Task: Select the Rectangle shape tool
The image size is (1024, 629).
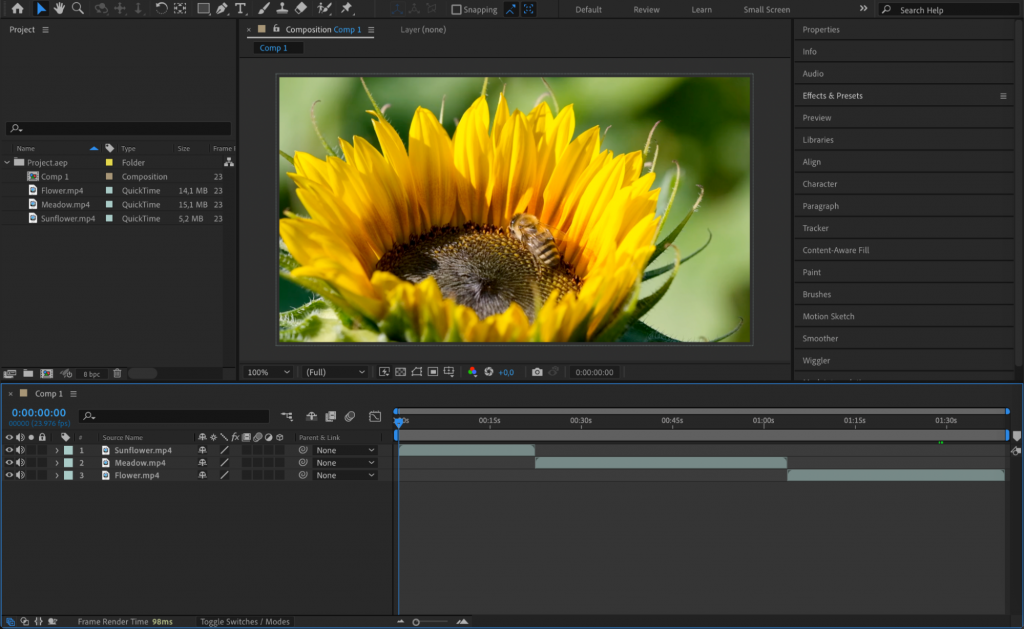Action: [x=203, y=9]
